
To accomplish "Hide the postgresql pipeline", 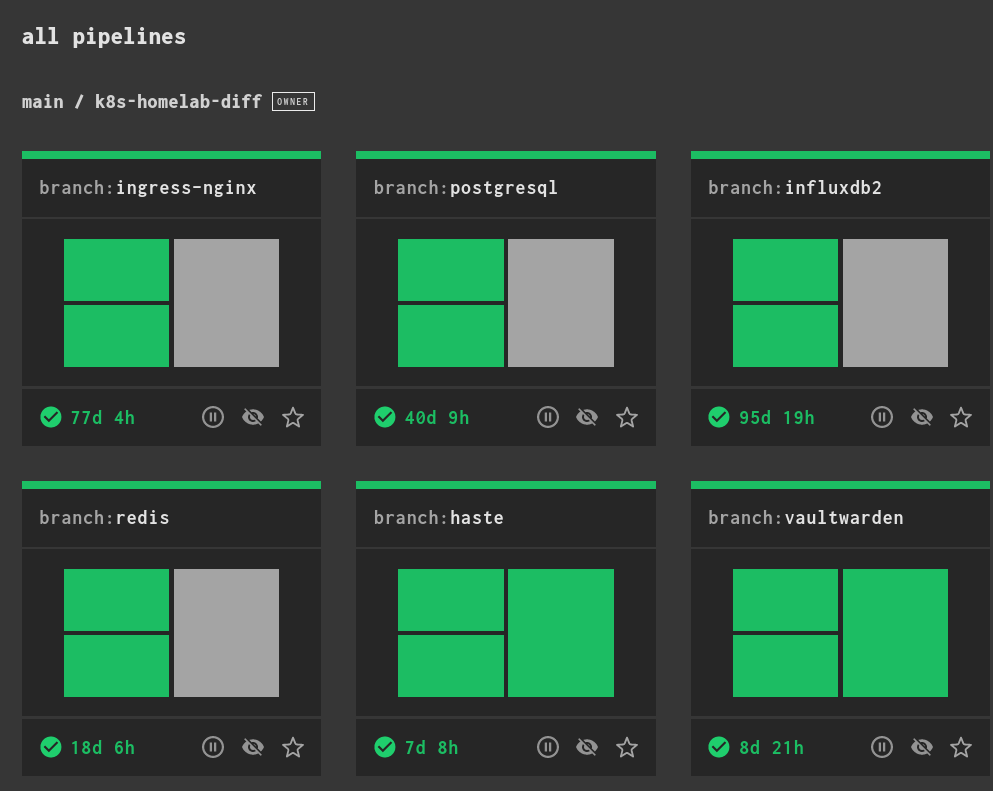I will coord(587,417).
